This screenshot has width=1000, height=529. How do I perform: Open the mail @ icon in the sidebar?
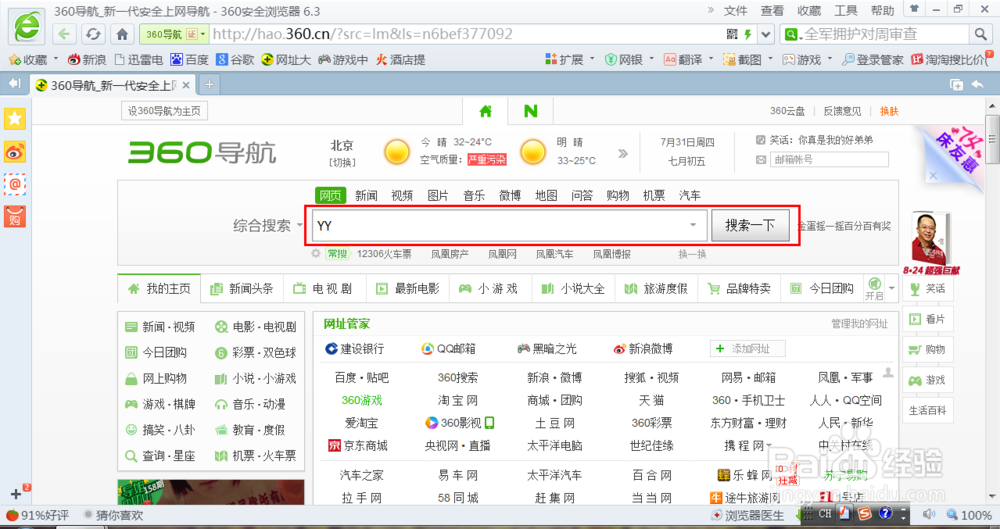coord(15,184)
